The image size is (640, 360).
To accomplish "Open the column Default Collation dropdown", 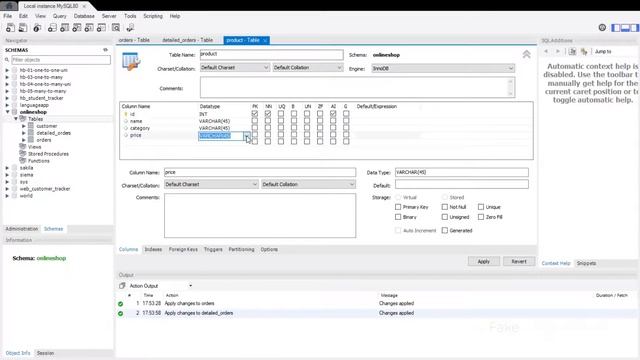I will (309, 184).
